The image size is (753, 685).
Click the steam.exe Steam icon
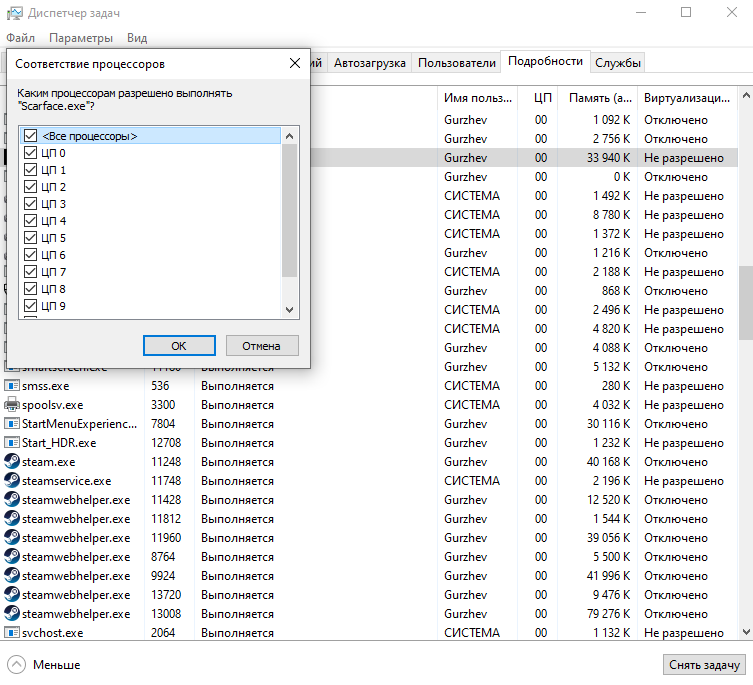coord(12,462)
